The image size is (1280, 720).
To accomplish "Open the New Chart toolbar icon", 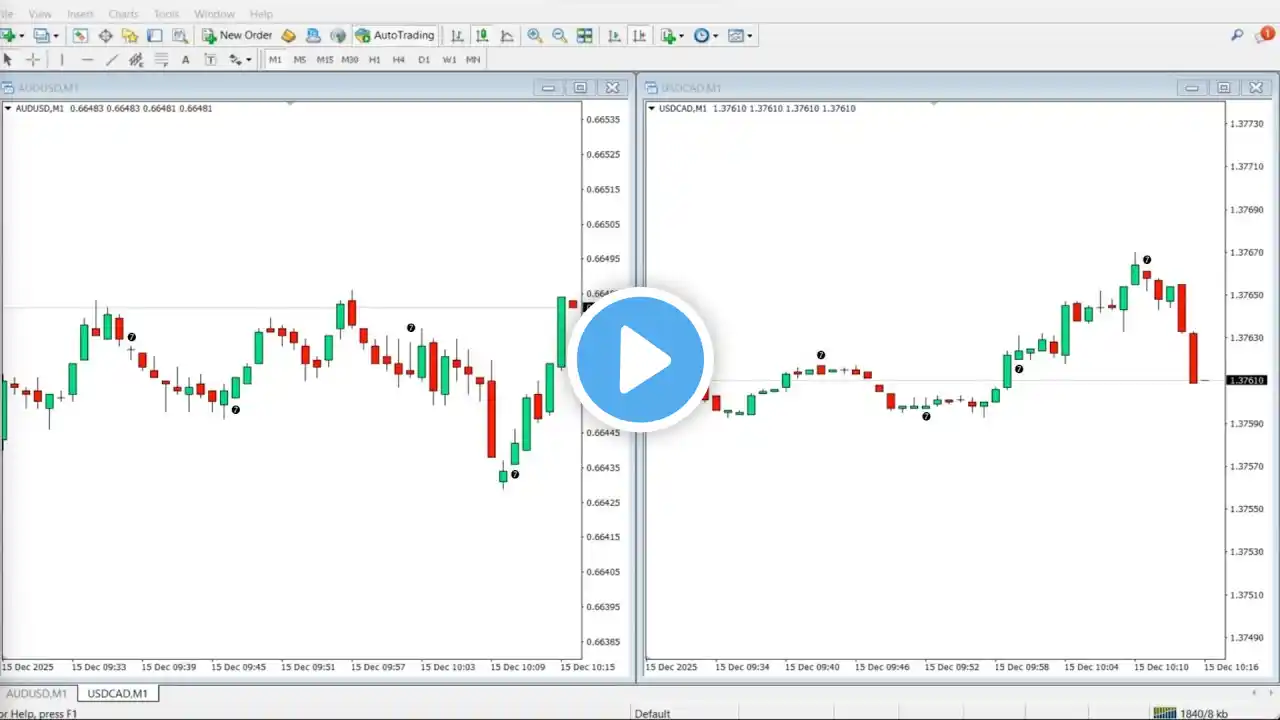I will [x=8, y=35].
